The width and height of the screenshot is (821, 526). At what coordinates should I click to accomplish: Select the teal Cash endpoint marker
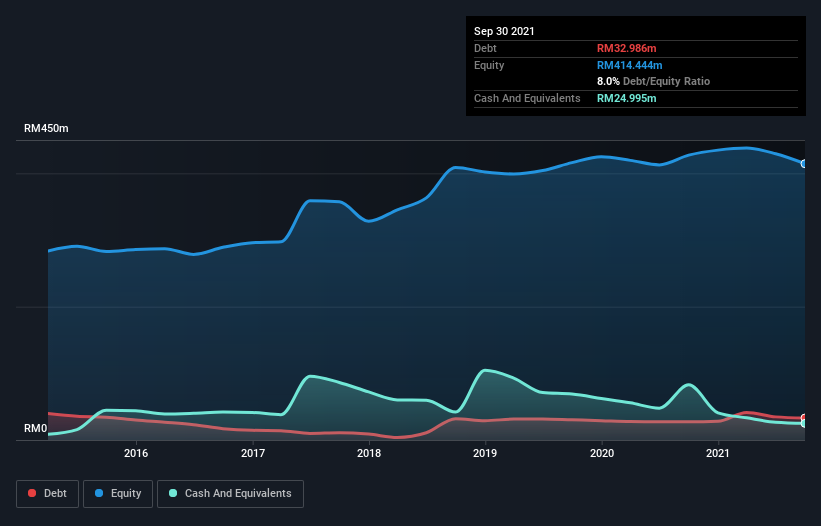tap(803, 424)
